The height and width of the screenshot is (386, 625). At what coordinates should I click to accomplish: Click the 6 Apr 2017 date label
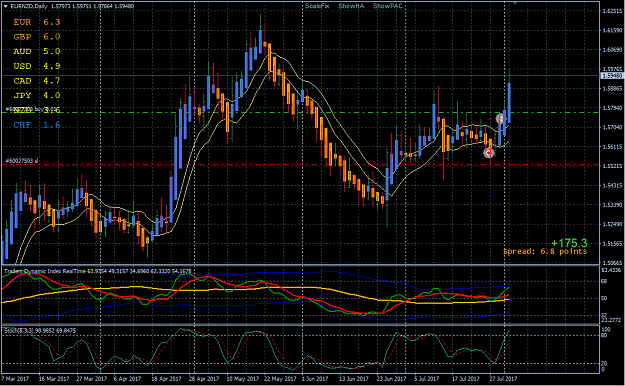pyautogui.click(x=128, y=379)
